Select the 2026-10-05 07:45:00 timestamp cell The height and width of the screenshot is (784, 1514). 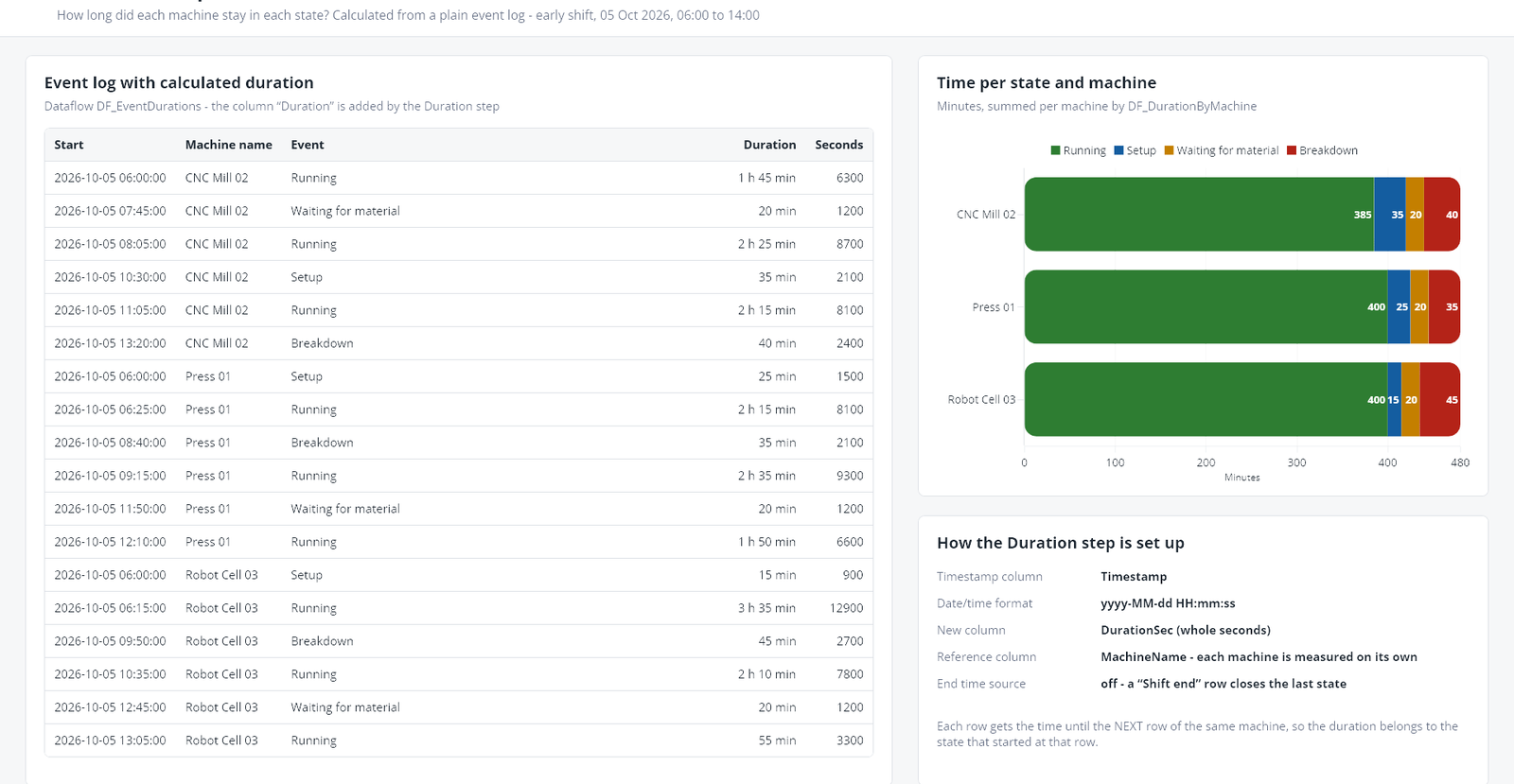coord(110,211)
